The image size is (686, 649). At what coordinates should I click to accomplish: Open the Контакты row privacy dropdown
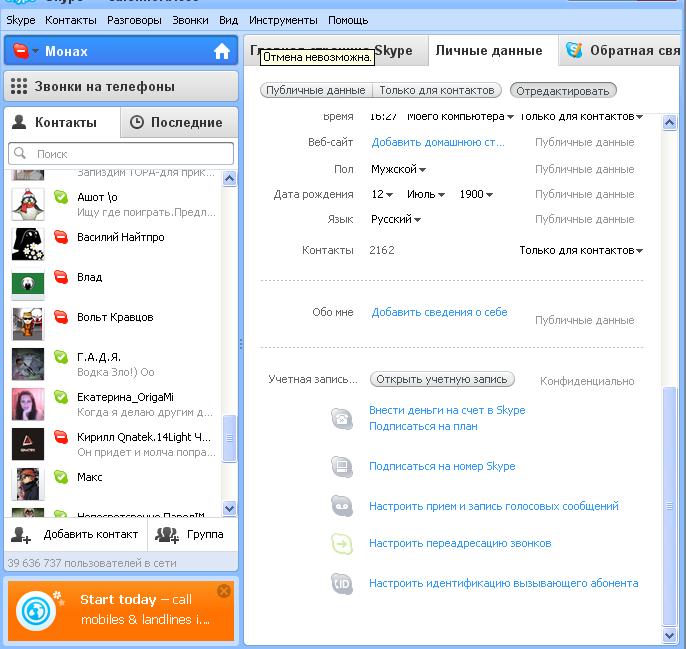(581, 250)
